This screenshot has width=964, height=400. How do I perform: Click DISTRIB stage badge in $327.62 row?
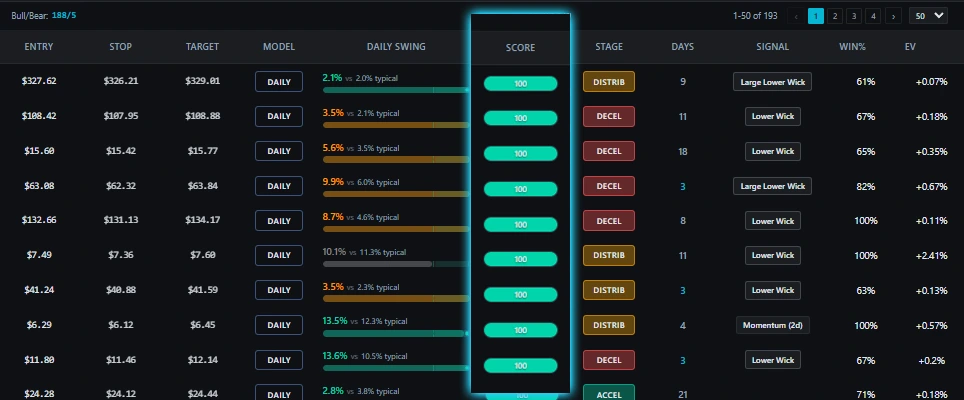pos(609,82)
